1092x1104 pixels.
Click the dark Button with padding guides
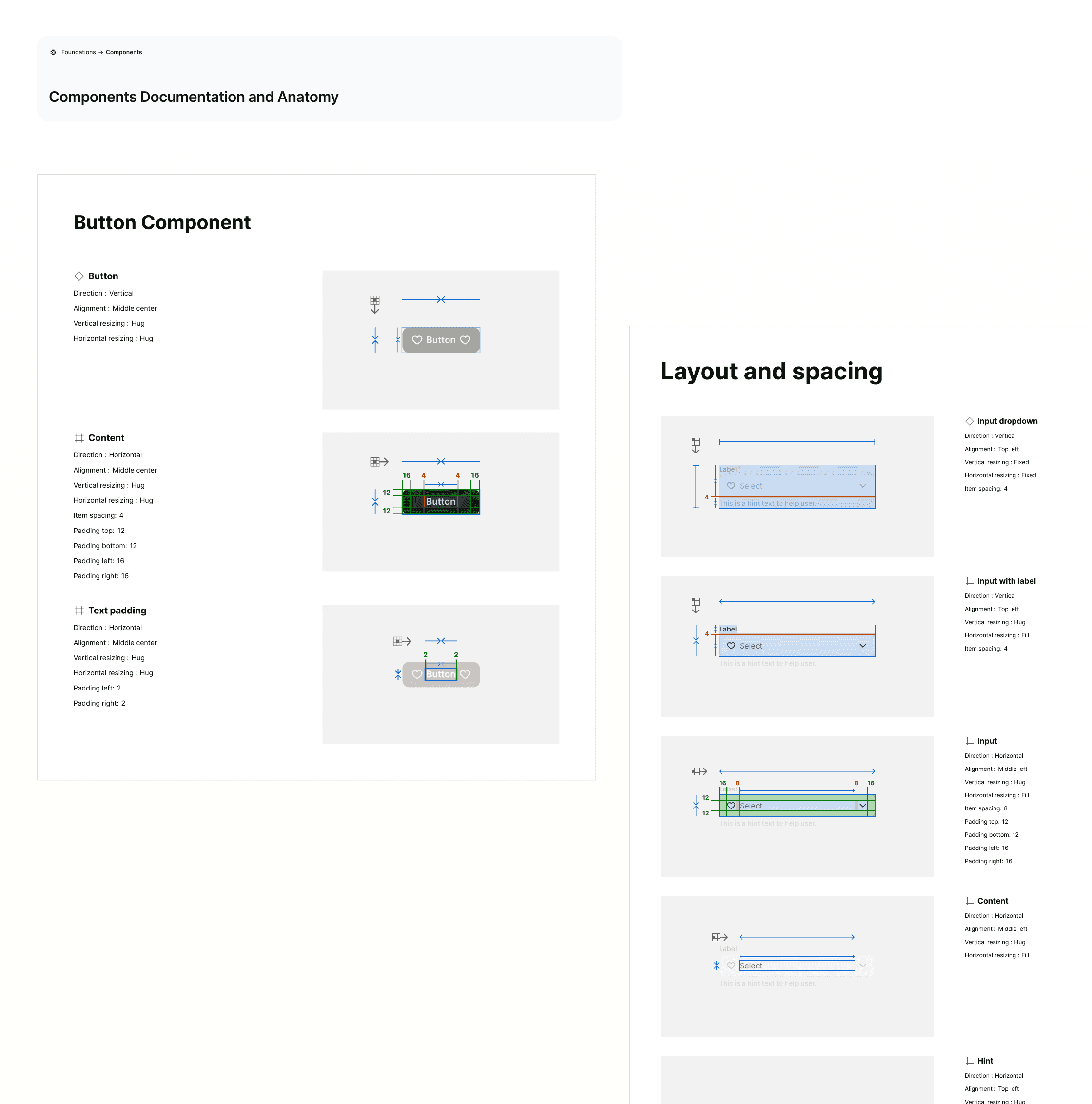440,502
